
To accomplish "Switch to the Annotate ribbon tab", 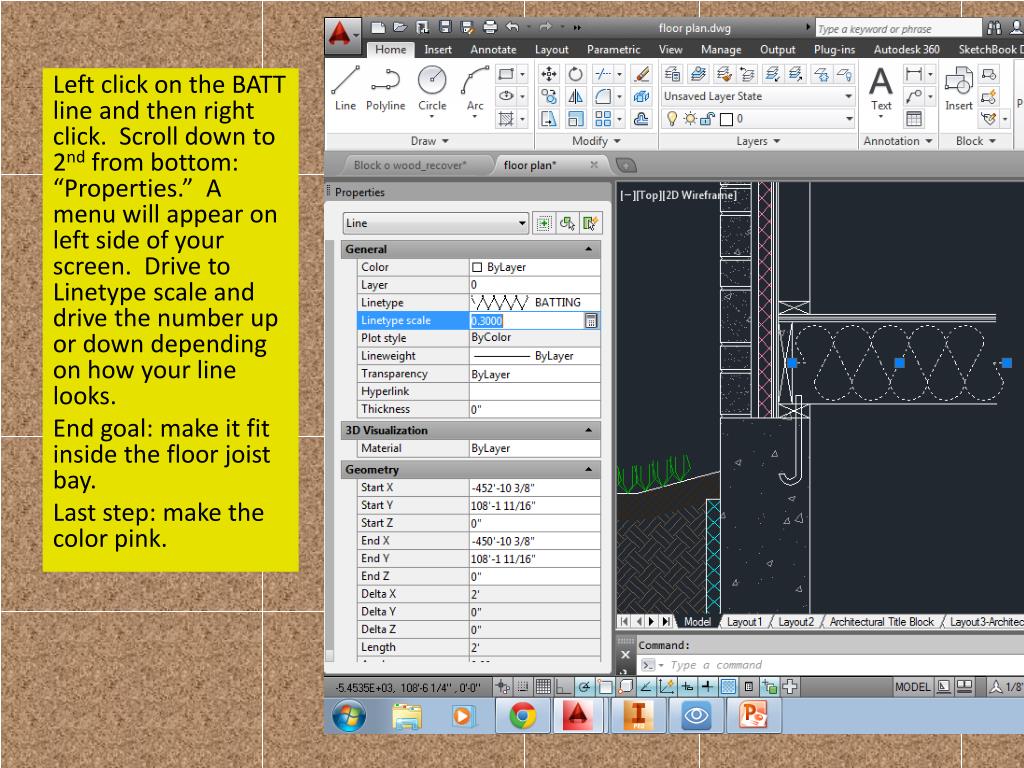I will (493, 50).
